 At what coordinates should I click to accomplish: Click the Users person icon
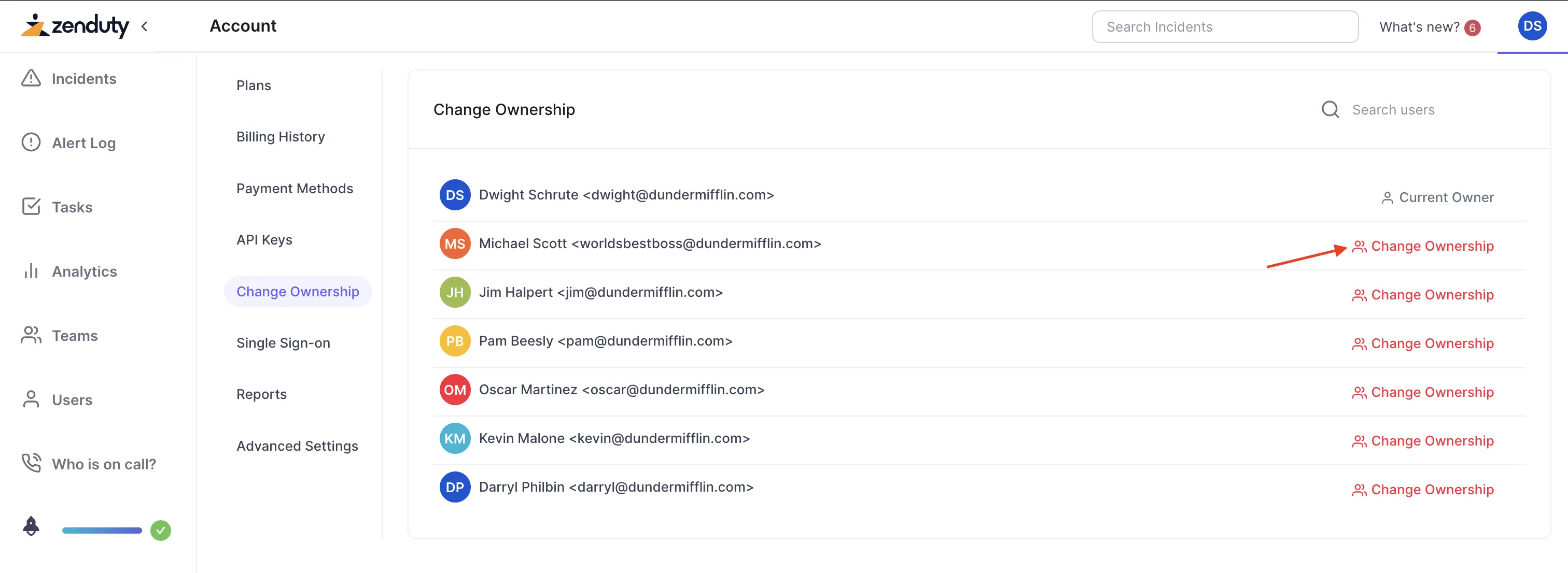tap(31, 399)
